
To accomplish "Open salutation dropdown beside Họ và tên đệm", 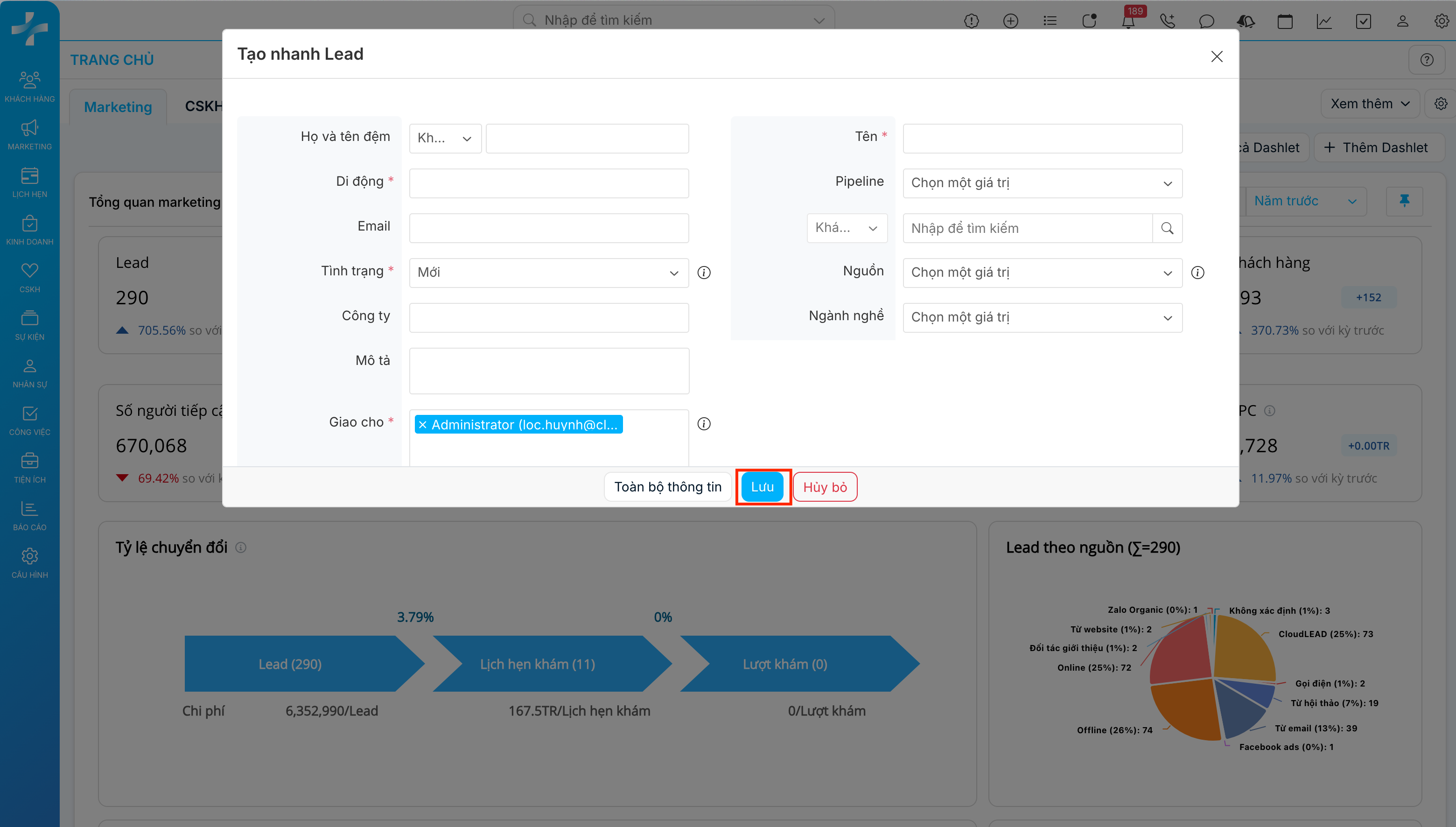I will [x=445, y=139].
